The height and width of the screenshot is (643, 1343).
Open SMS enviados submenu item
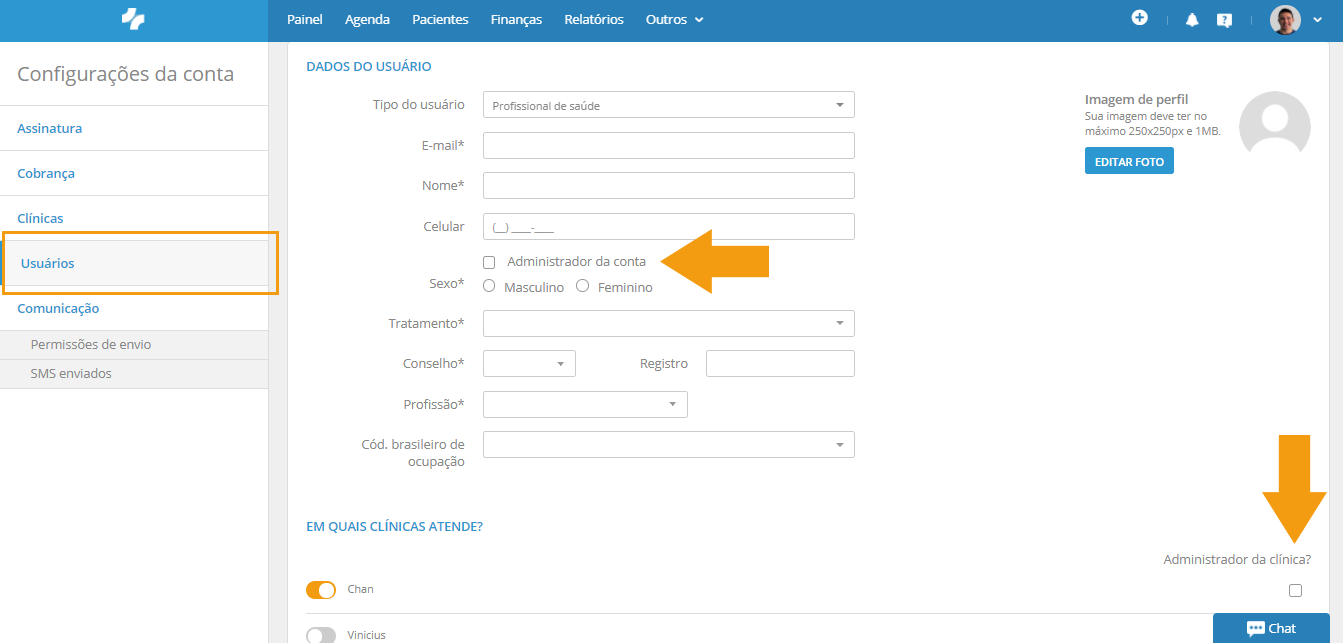pos(134,373)
